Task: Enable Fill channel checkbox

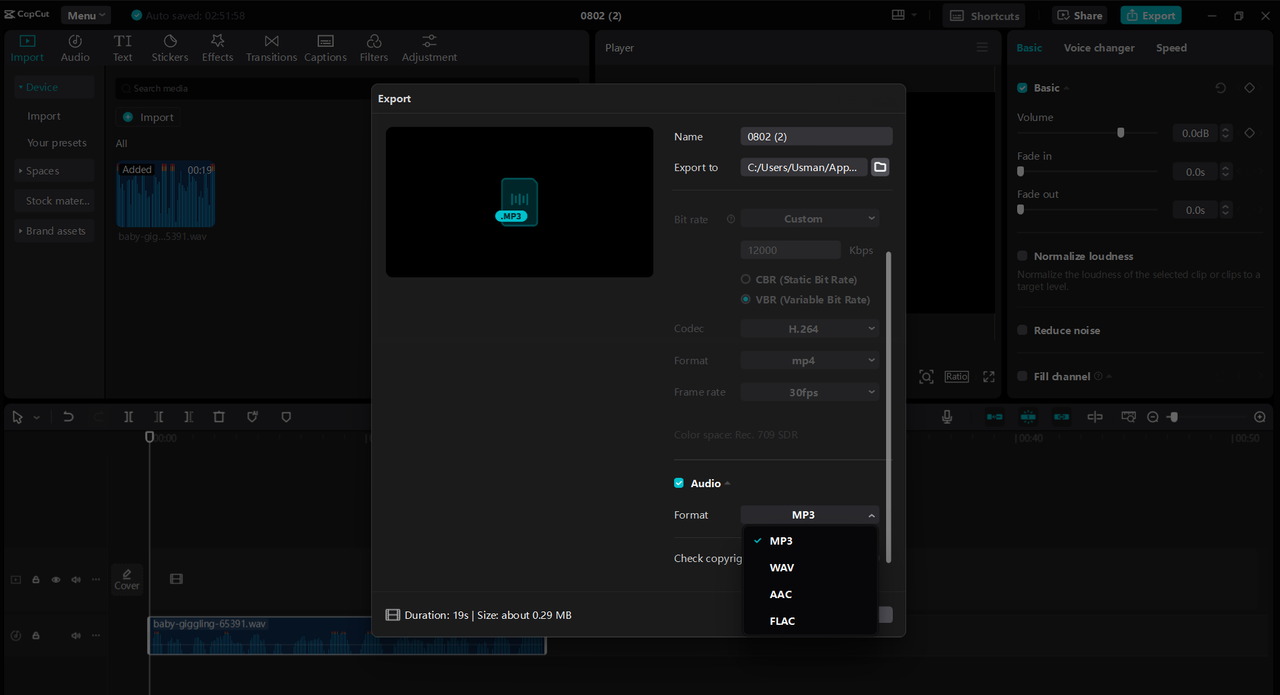Action: (x=1022, y=376)
